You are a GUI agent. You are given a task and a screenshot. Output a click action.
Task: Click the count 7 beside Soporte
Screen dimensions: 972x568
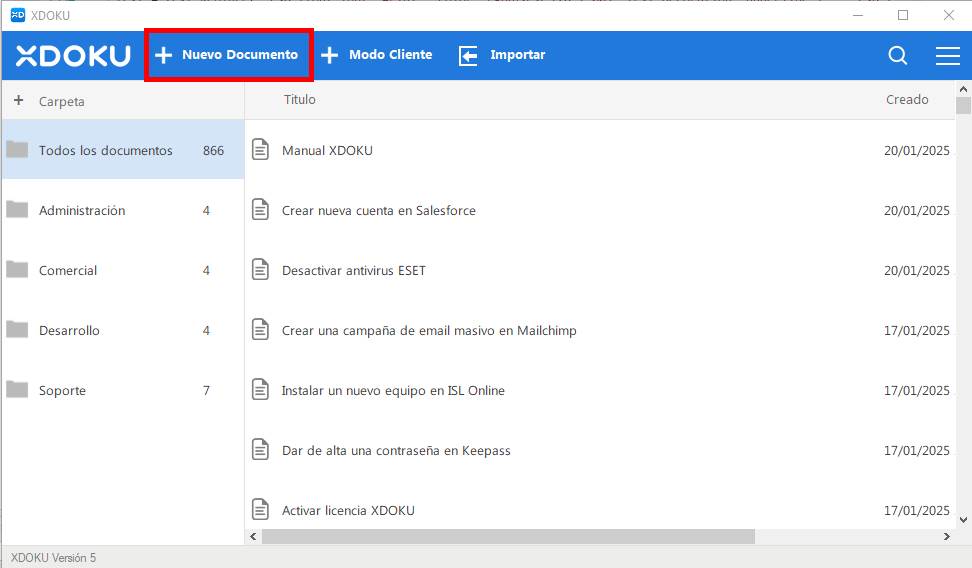pos(206,391)
